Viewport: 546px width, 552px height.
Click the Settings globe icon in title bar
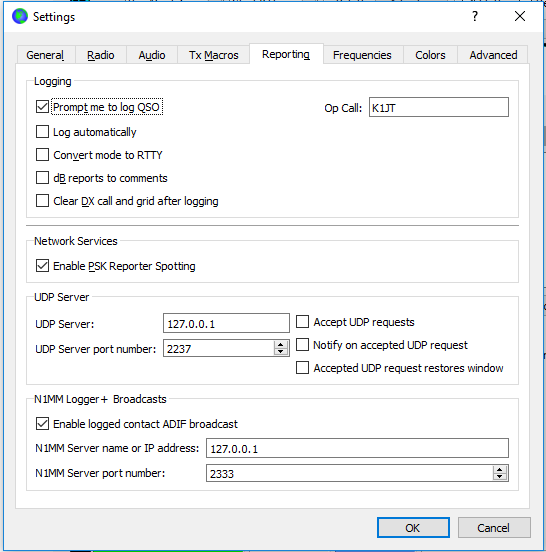pyautogui.click(x=19, y=17)
